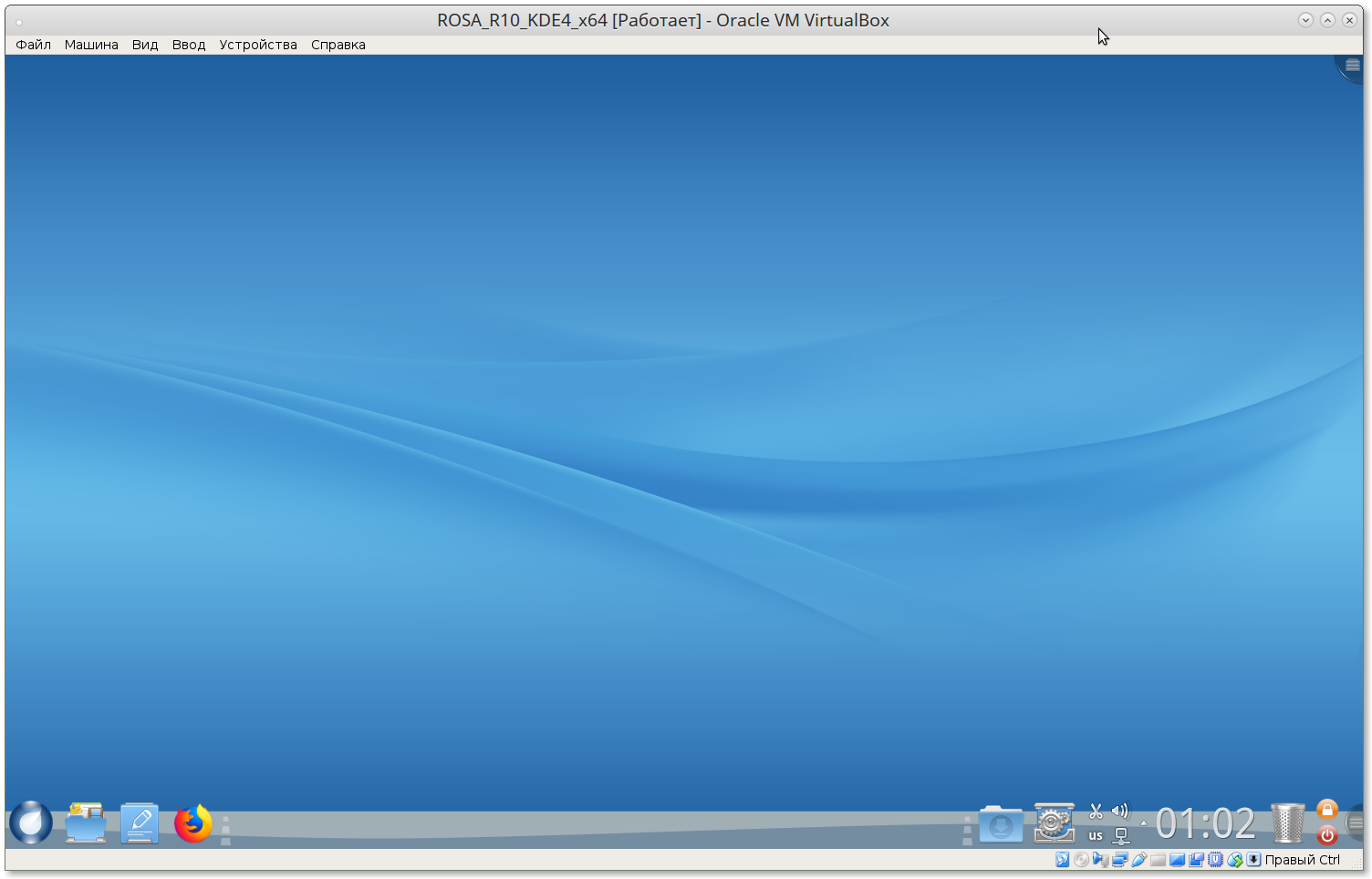
Task: Open the network connection tray icon
Action: click(x=1121, y=835)
